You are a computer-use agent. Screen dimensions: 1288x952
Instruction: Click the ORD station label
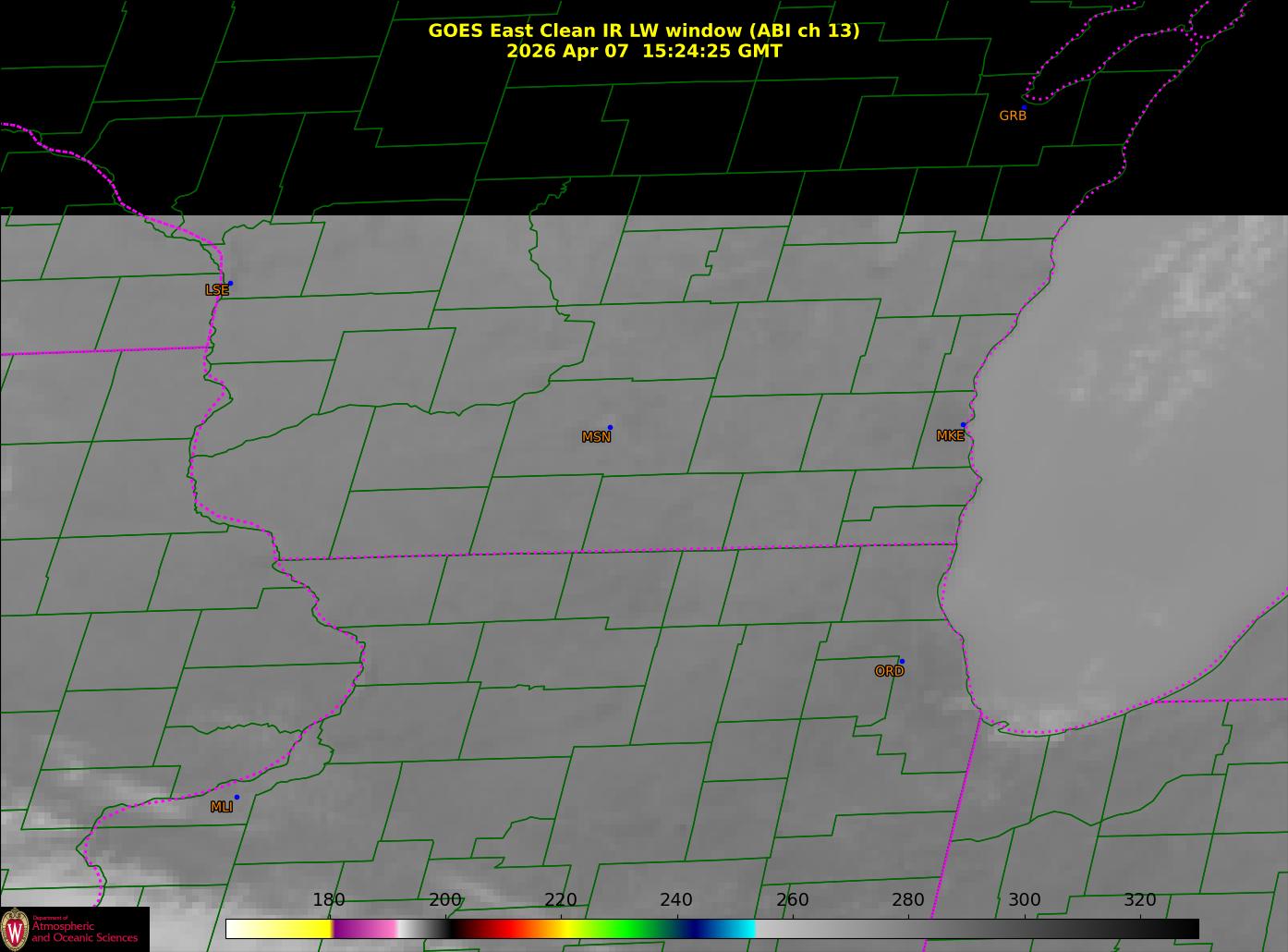coord(889,672)
